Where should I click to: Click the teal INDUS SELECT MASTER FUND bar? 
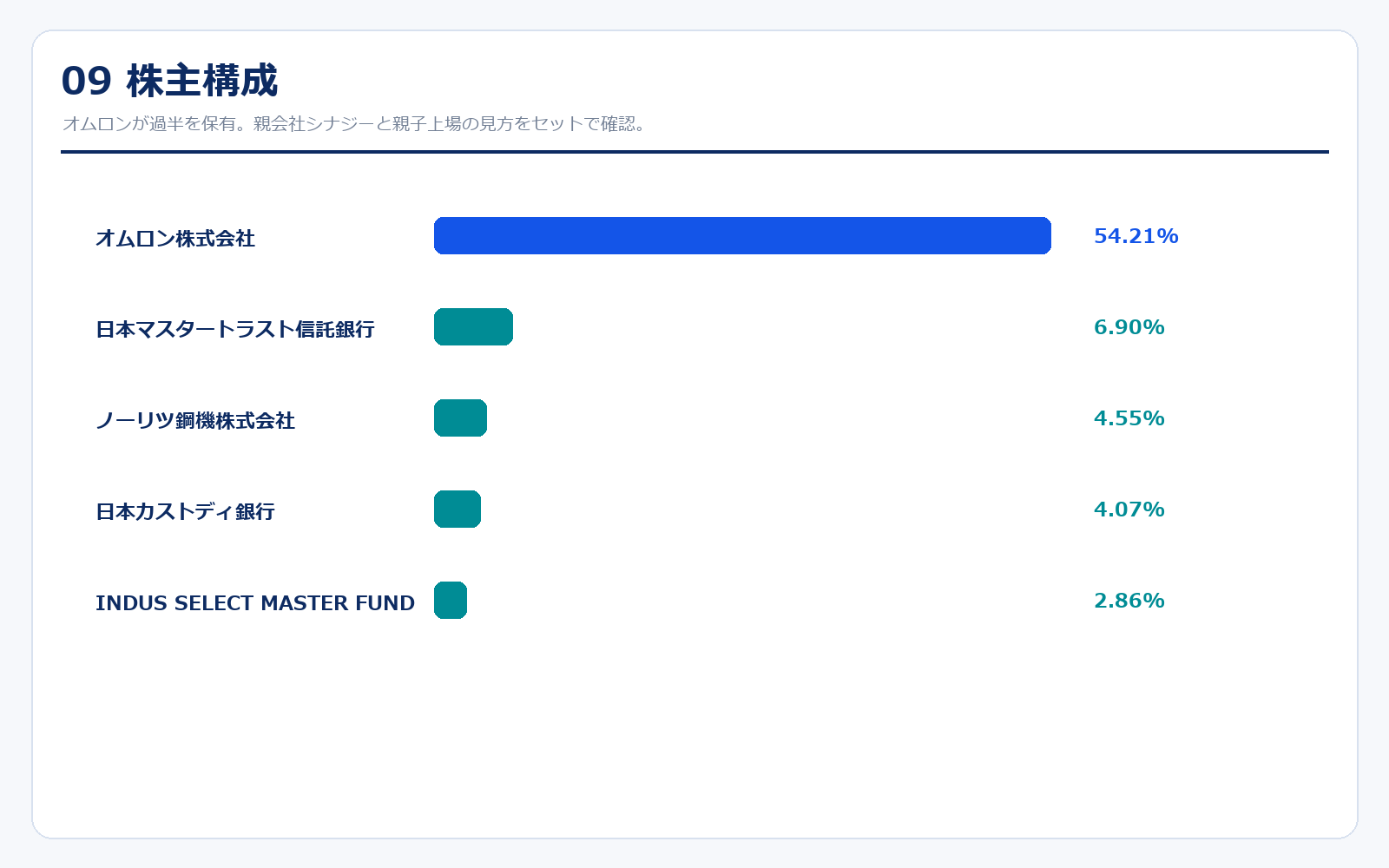[451, 601]
